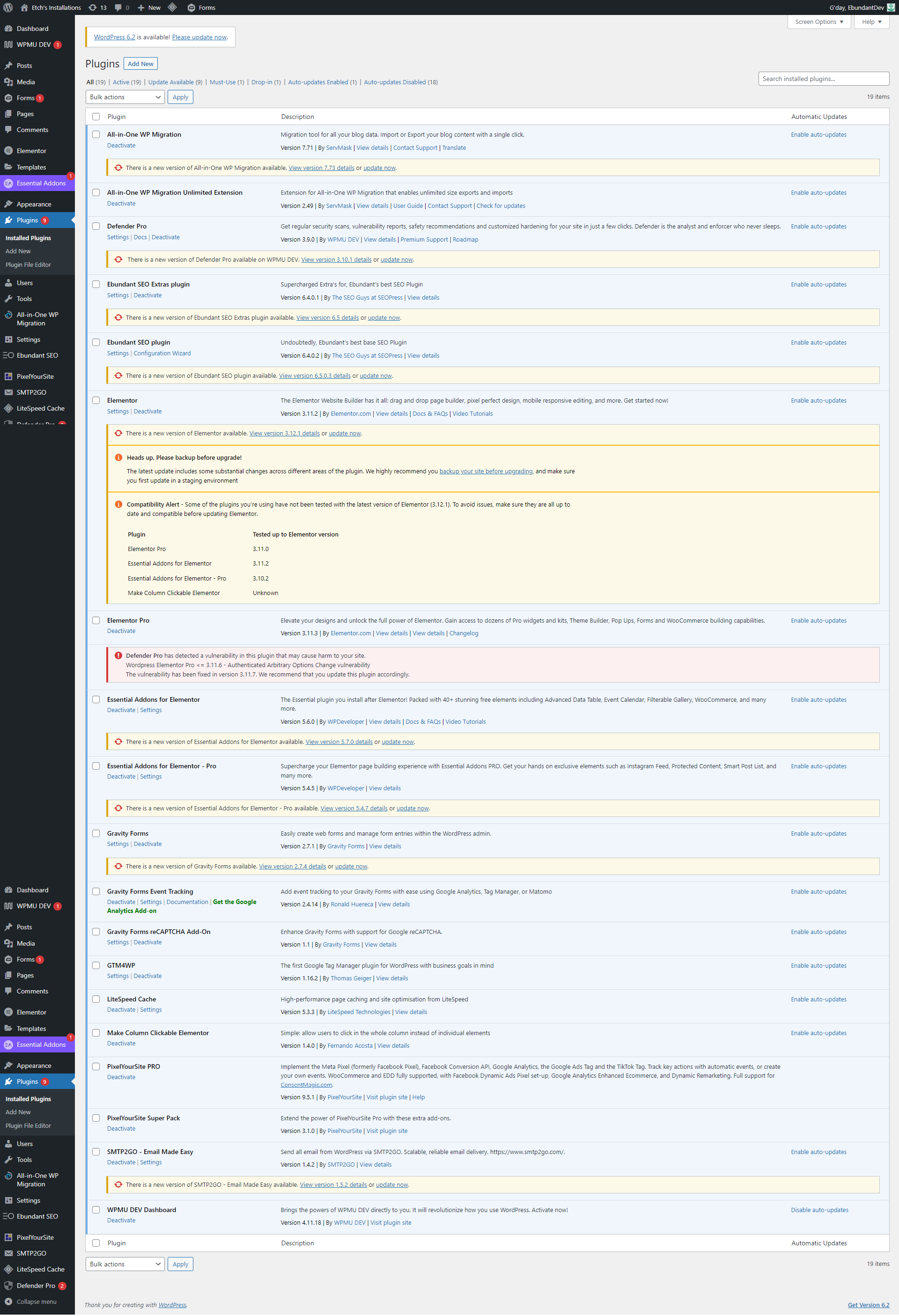Image resolution: width=899 pixels, height=1316 pixels.
Task: Open Elementor from the top sidebar menu
Action: click(x=31, y=151)
